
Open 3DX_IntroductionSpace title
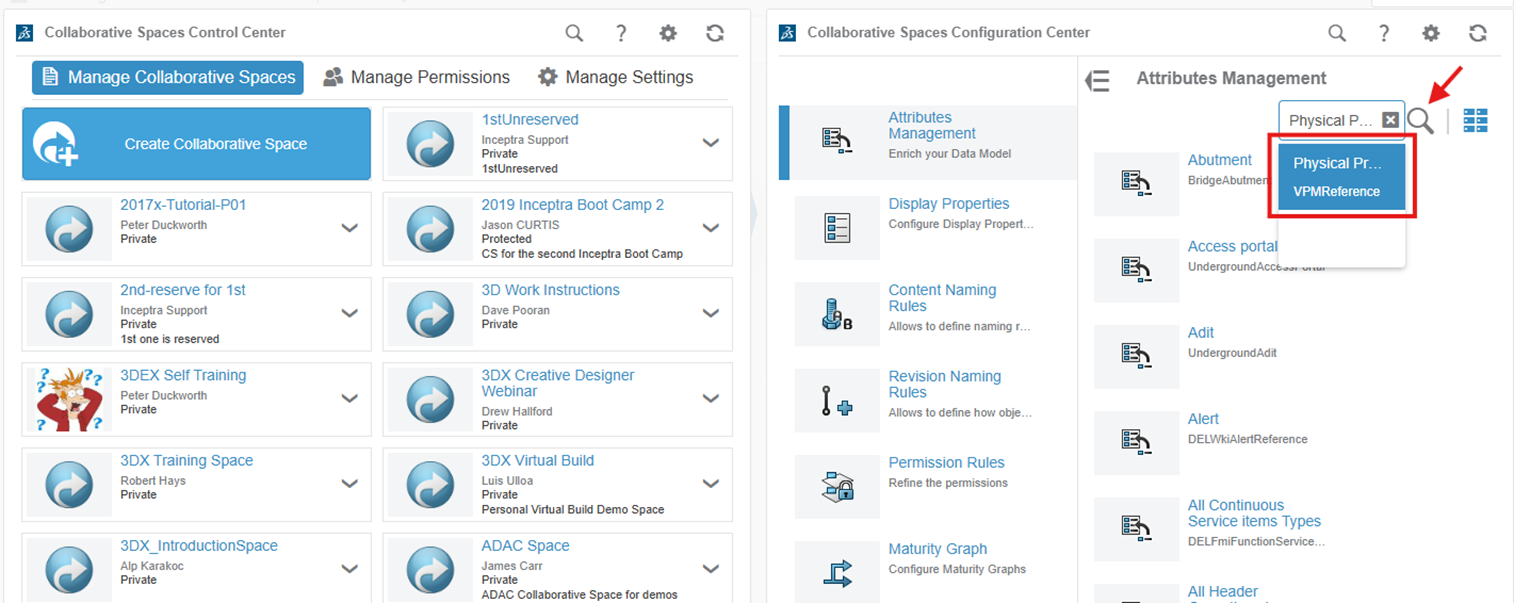click(x=199, y=546)
